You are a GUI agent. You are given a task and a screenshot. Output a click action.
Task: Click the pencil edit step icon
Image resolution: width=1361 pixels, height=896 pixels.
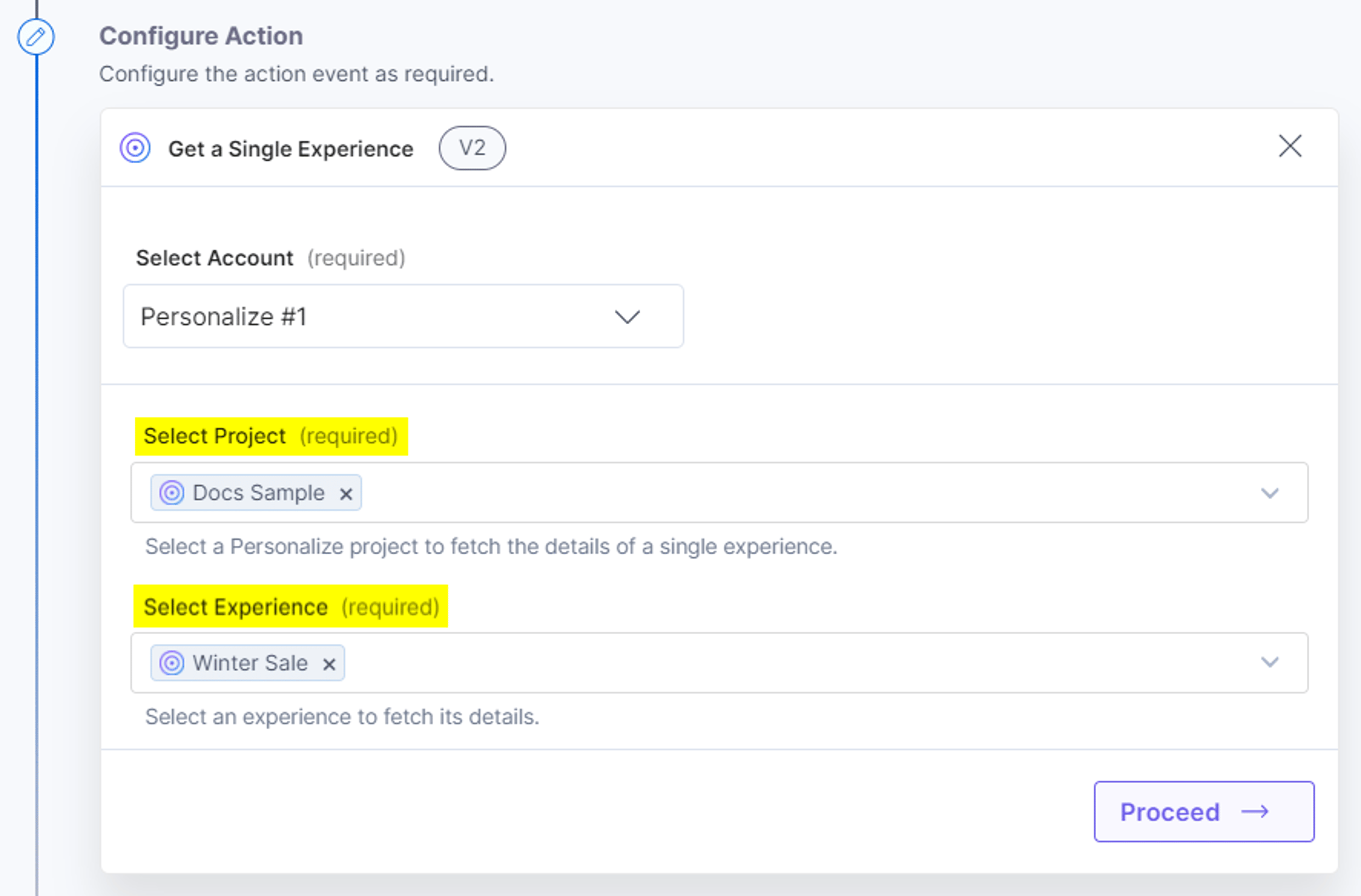coord(36,37)
